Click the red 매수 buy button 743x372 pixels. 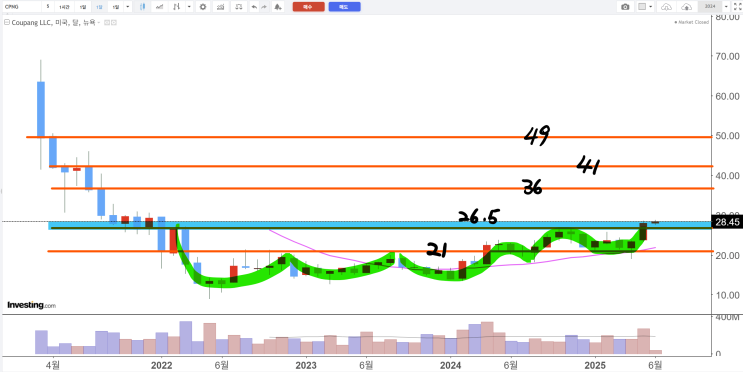tap(308, 7)
